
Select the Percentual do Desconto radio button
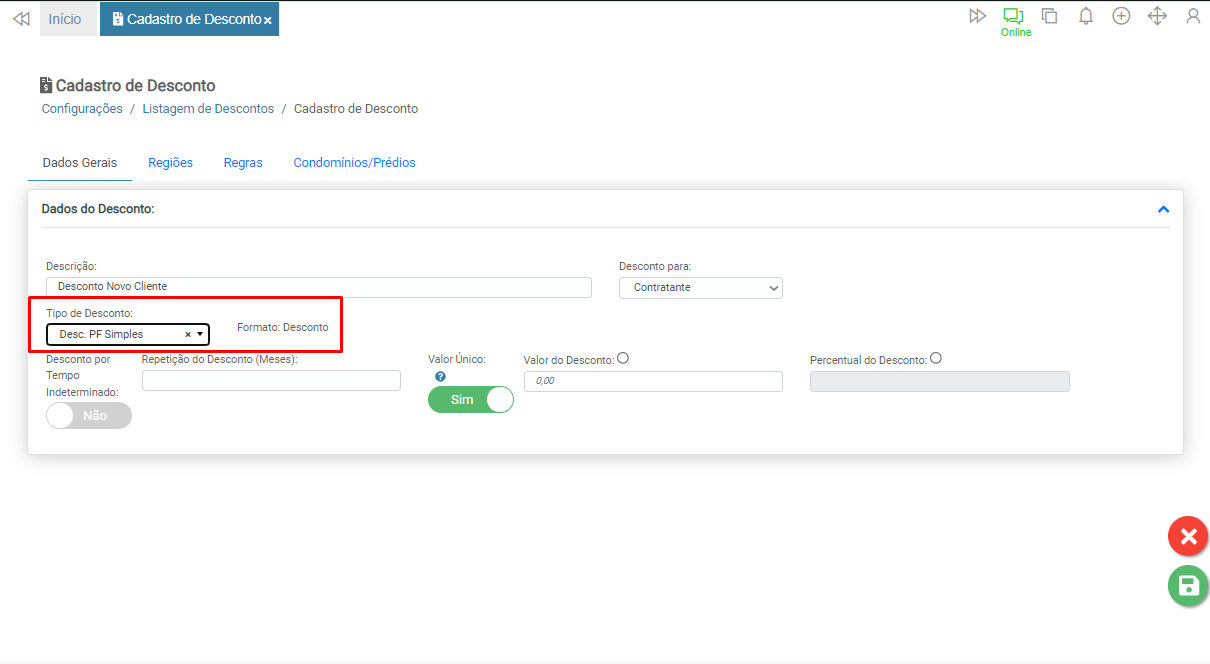pos(936,359)
